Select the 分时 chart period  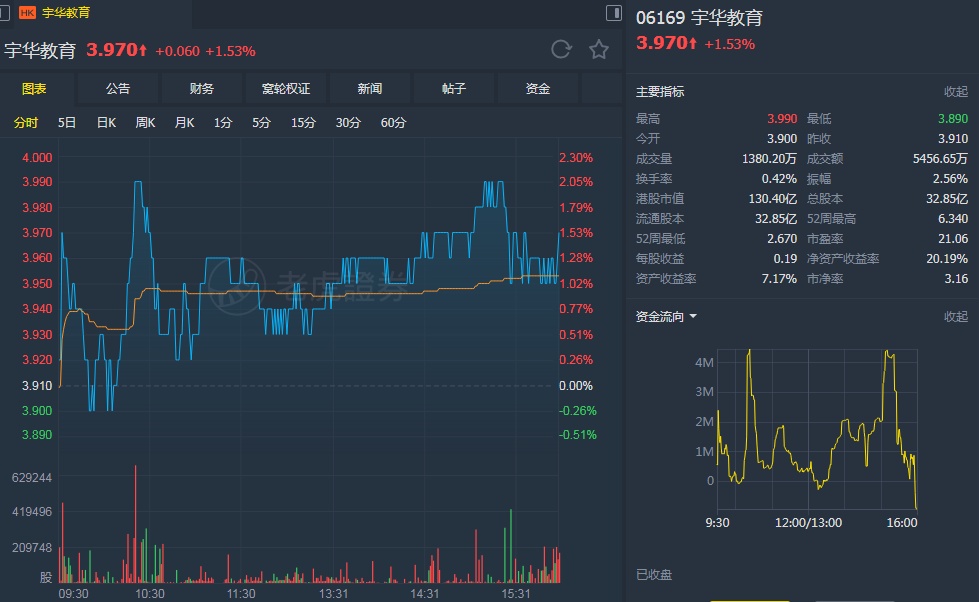pos(26,122)
